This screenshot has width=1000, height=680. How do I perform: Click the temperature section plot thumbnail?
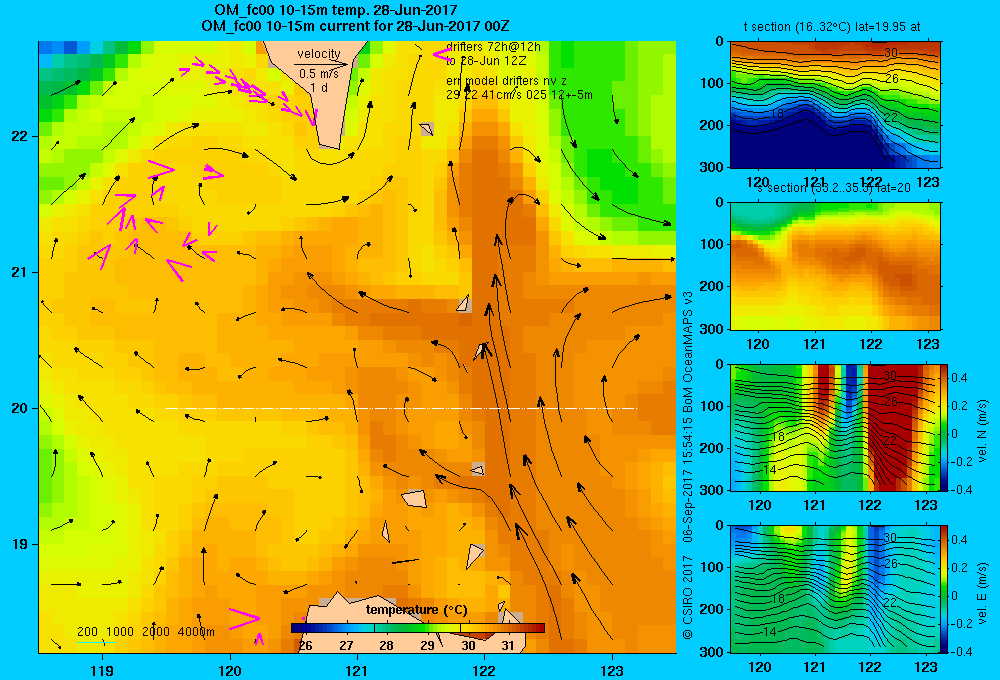(x=835, y=105)
